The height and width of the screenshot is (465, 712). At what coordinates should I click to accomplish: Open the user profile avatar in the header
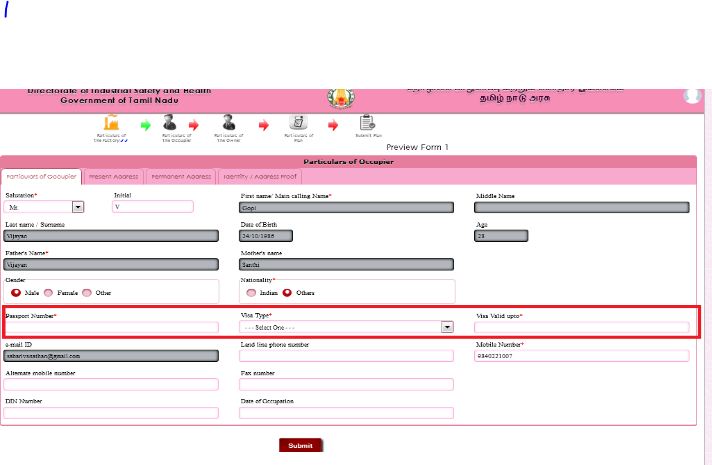[692, 95]
